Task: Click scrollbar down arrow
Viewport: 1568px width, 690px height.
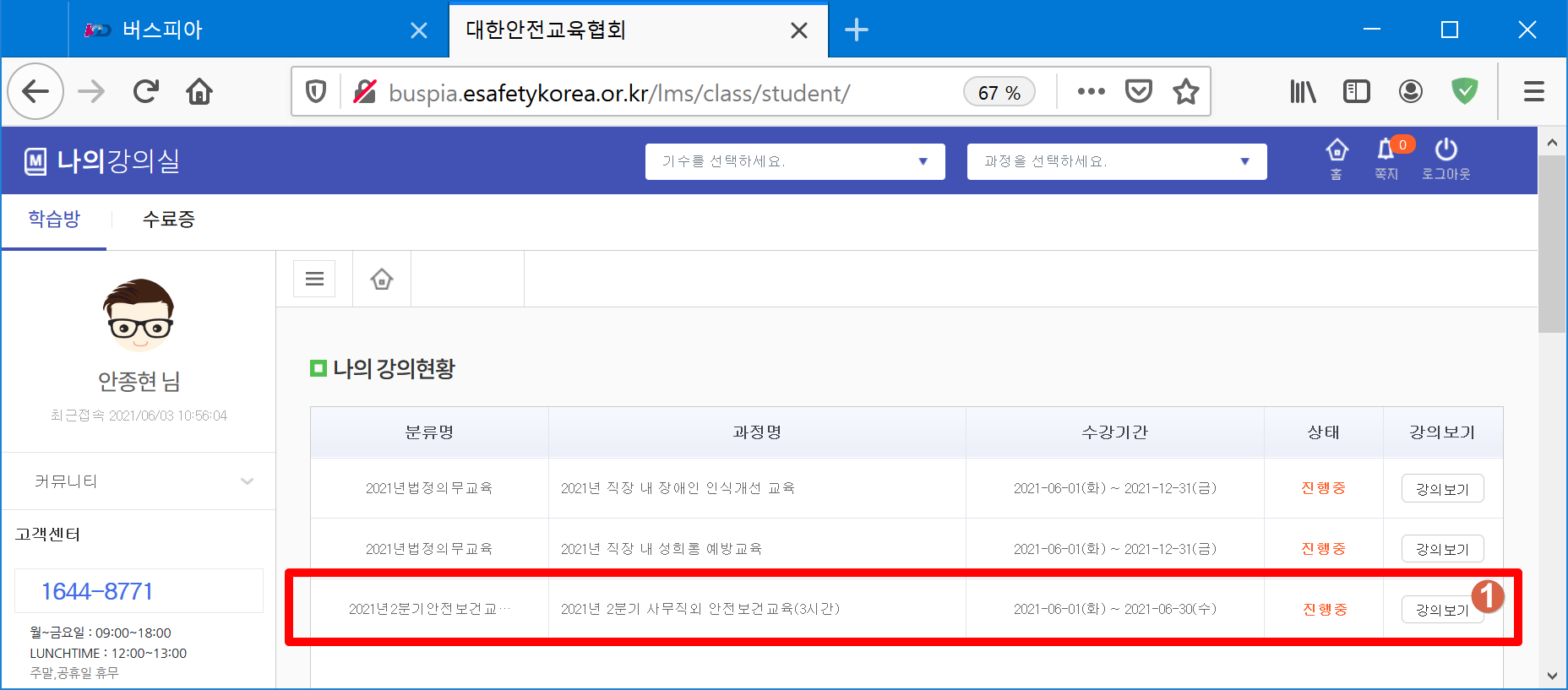Action: click(x=1552, y=675)
